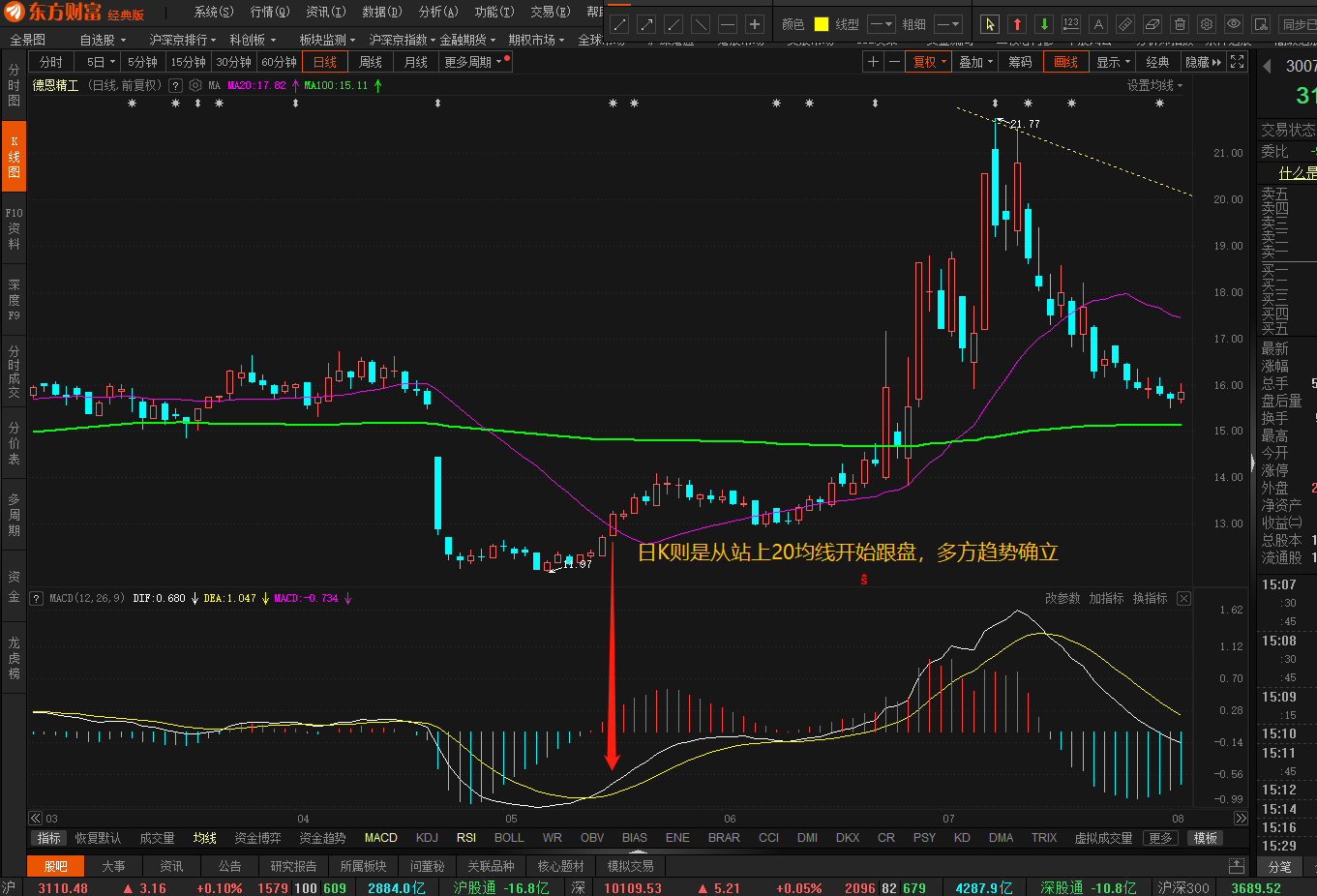The height and width of the screenshot is (896, 1317).
Task: Switch to 经典 classic layout
Action: pyautogui.click(x=1158, y=62)
